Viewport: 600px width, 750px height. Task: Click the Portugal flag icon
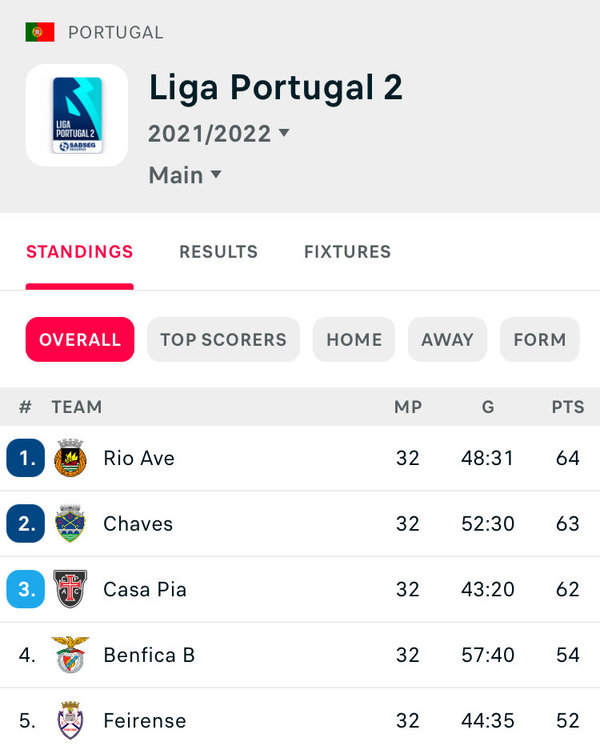tap(40, 33)
